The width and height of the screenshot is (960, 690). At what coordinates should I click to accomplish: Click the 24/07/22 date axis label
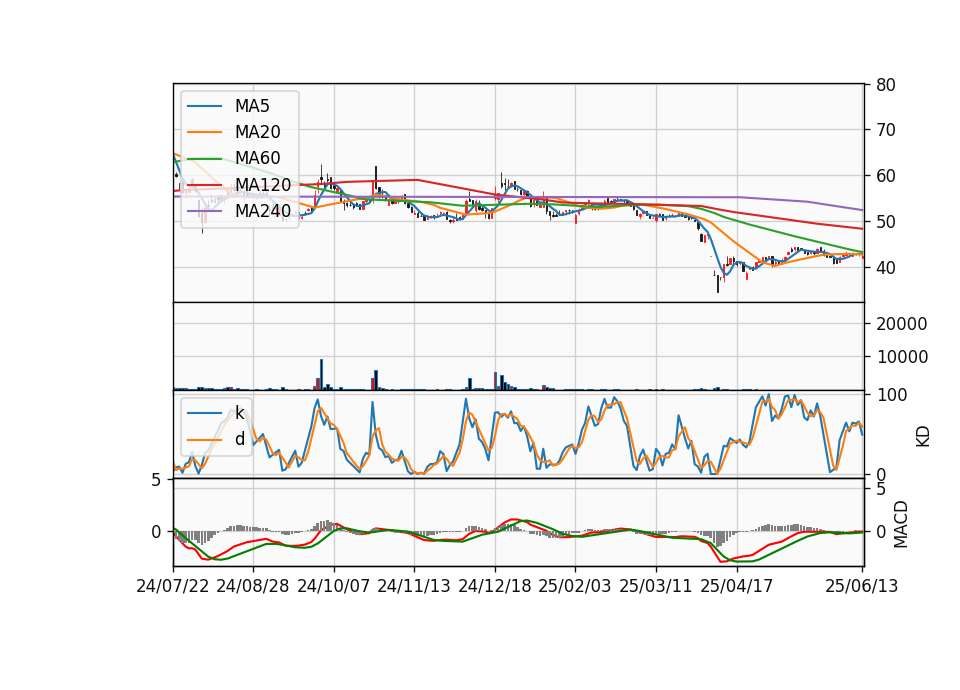(173, 586)
